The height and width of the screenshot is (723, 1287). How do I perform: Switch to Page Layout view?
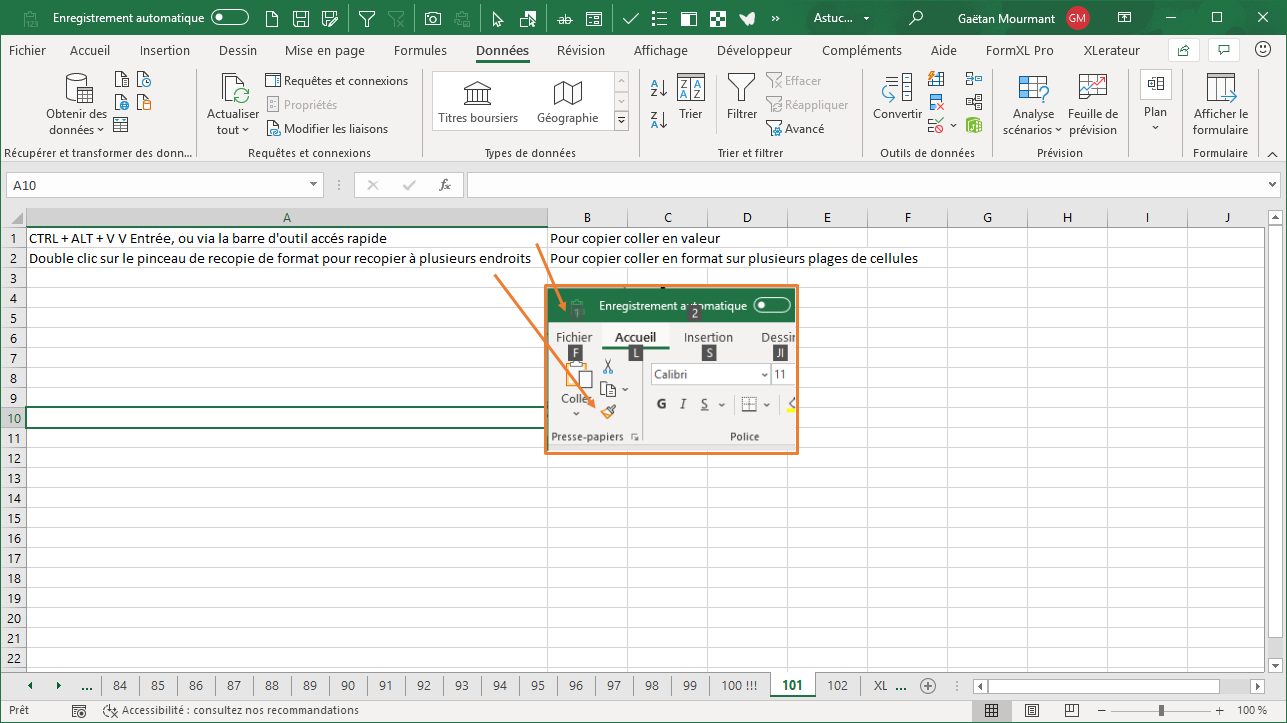click(x=1030, y=711)
